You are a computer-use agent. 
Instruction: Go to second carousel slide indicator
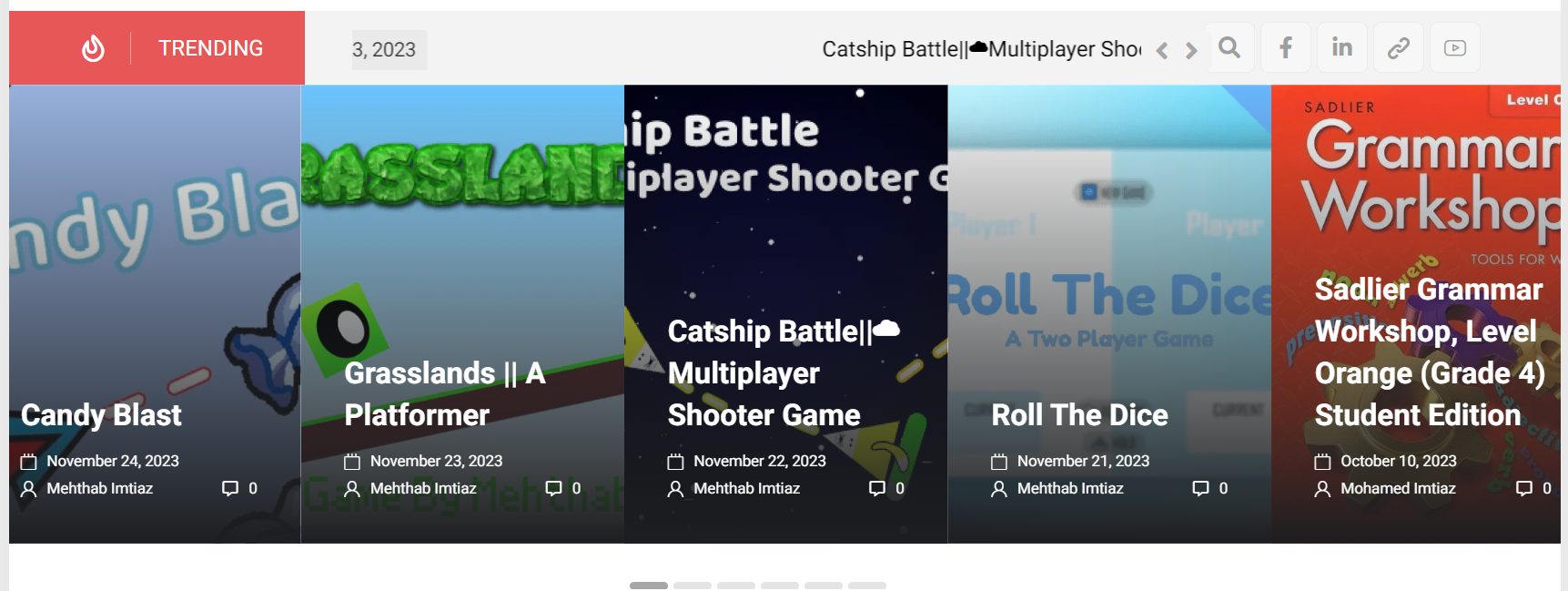[693, 586]
